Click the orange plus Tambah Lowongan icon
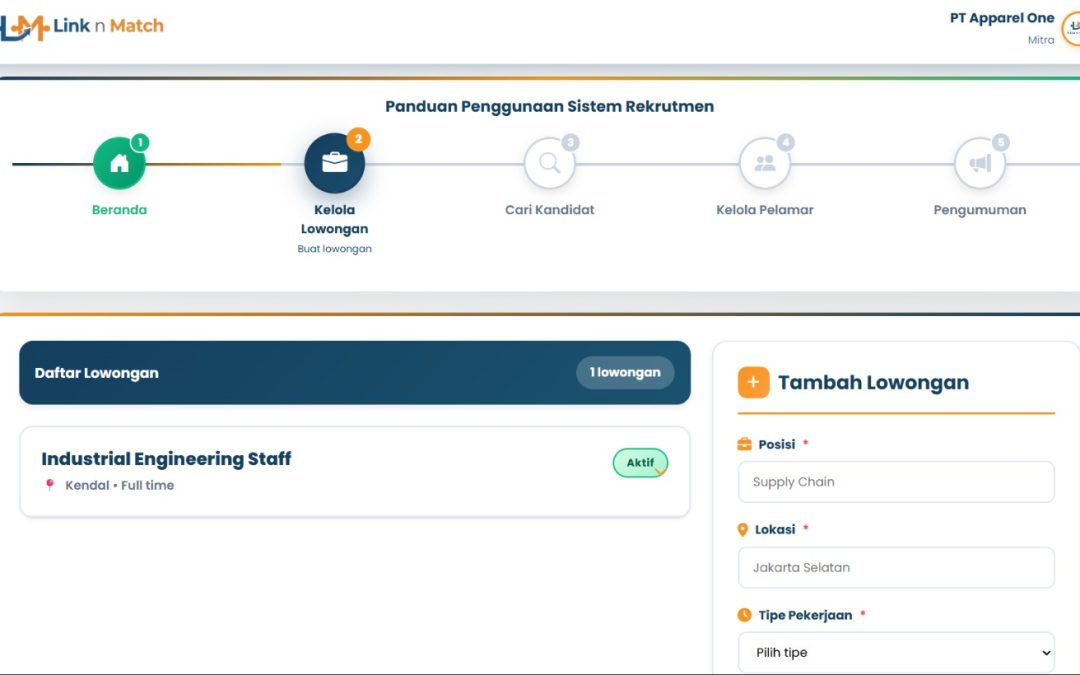 [x=753, y=382]
